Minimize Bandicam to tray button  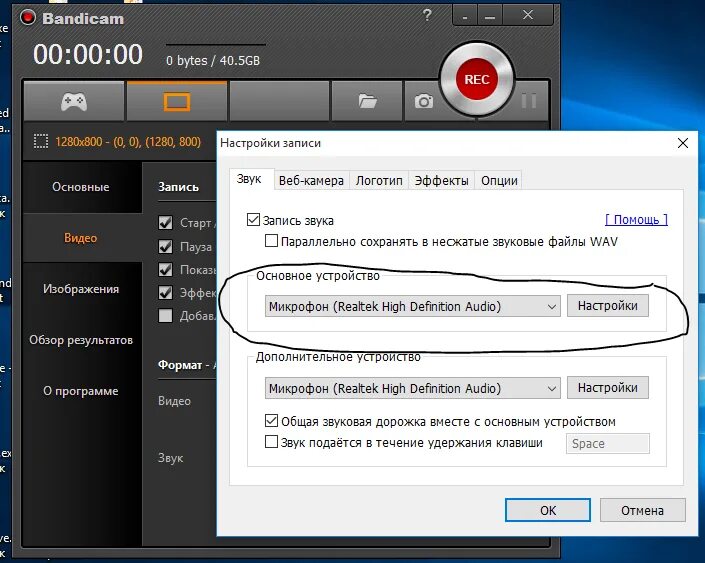[x=465, y=16]
